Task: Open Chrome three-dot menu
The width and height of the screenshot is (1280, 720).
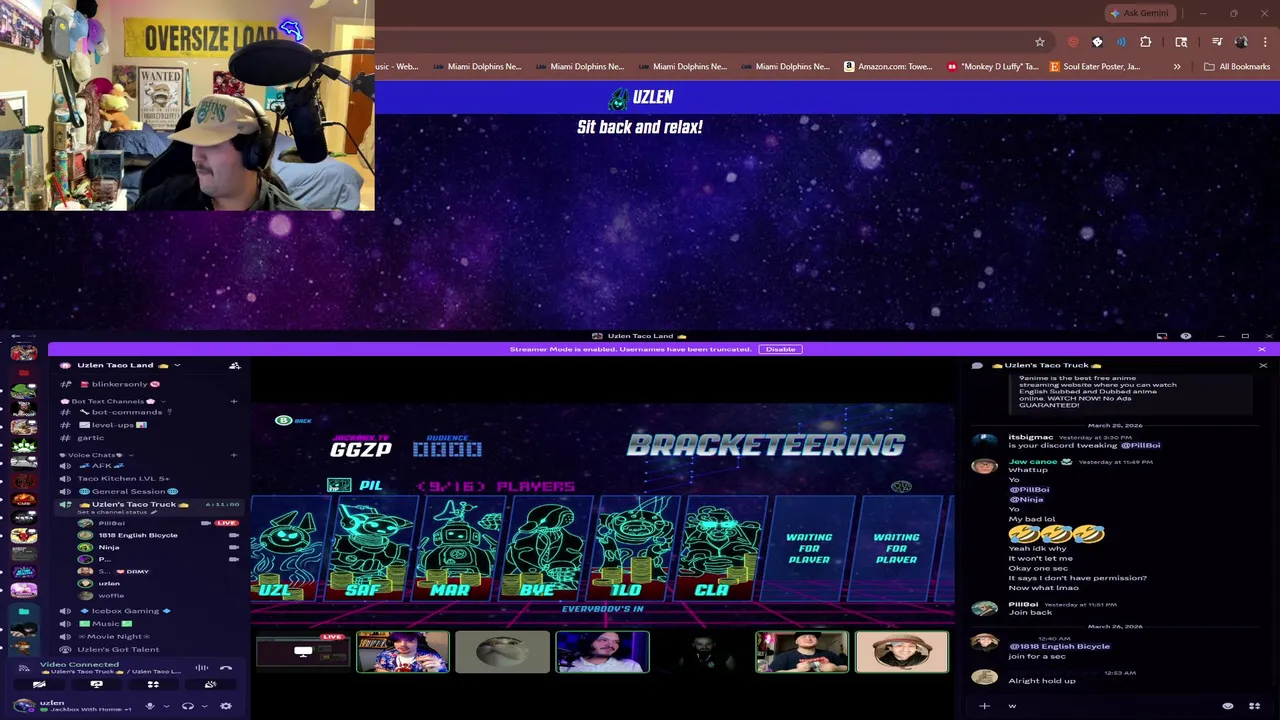Action: pos(1265,42)
